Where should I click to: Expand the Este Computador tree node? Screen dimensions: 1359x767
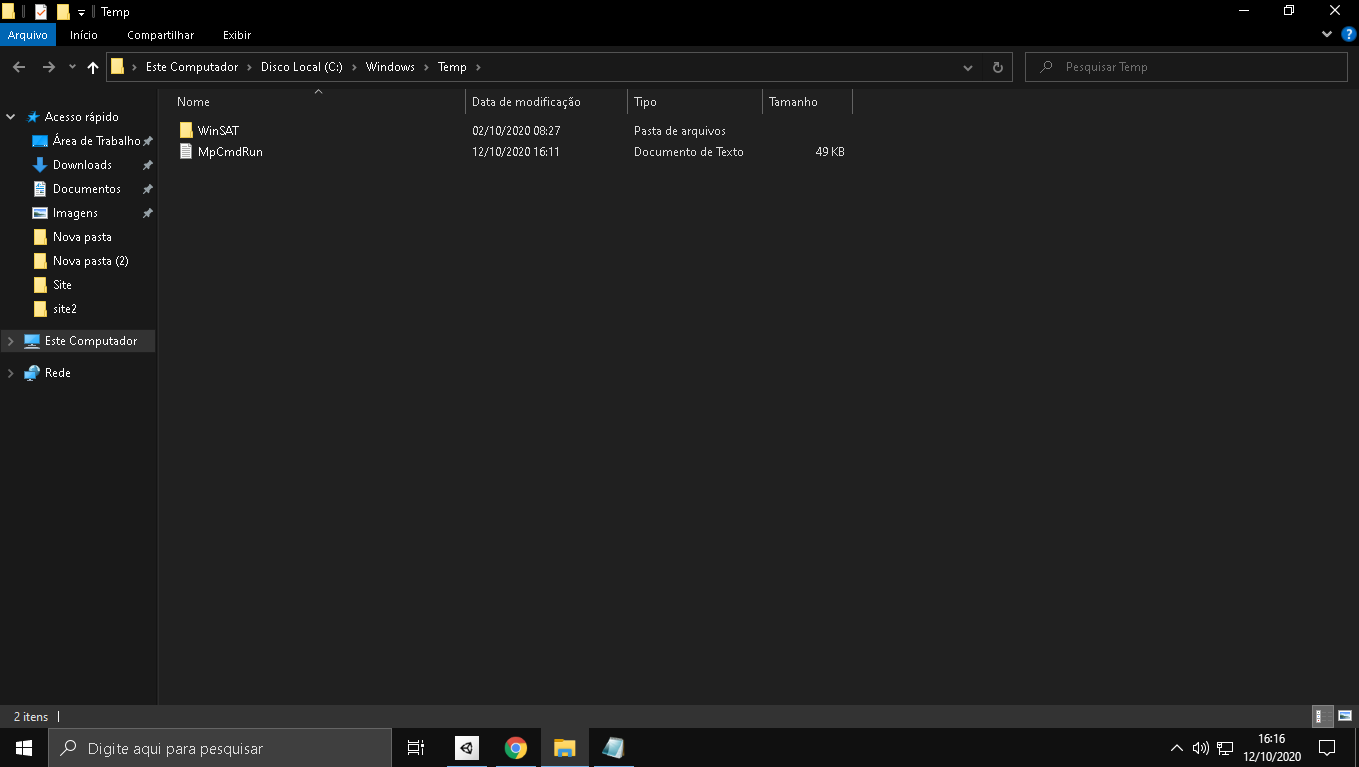[11, 341]
